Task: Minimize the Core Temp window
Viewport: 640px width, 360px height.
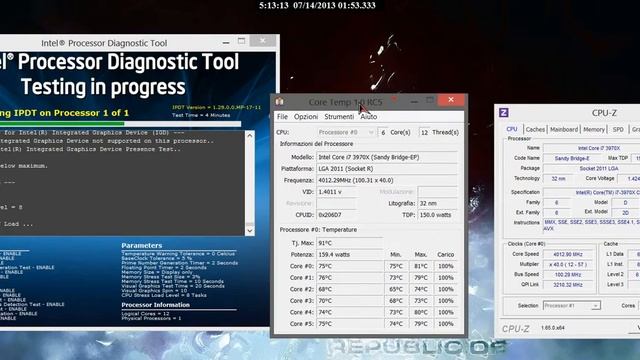Action: tap(414, 100)
